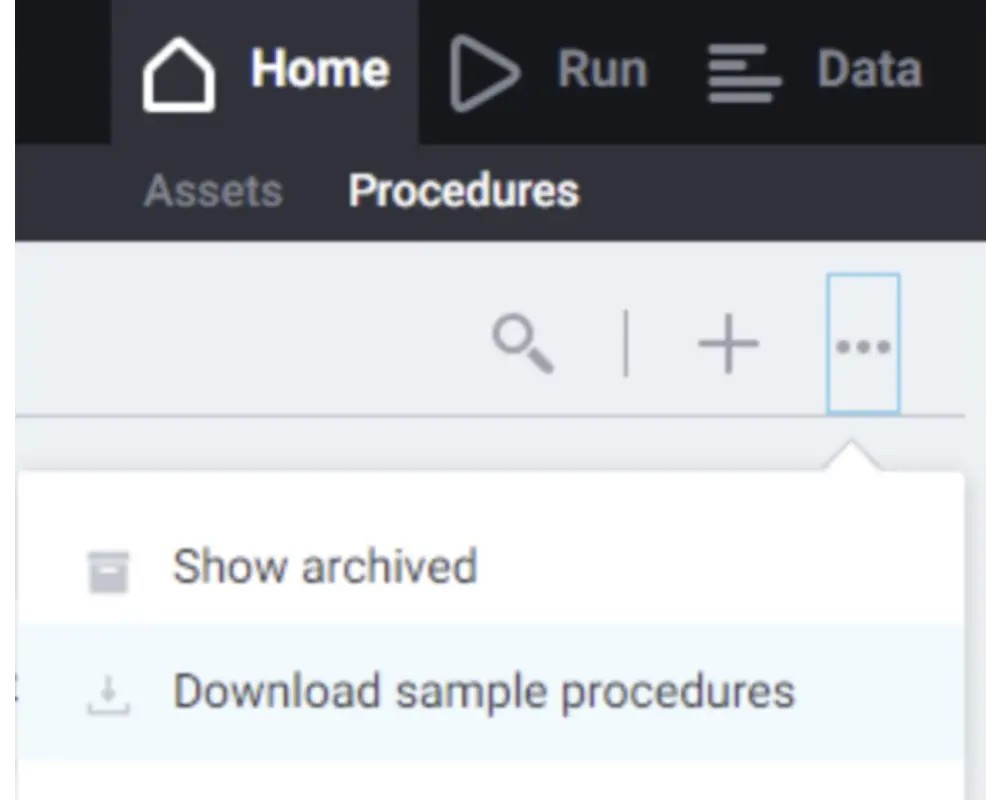The width and height of the screenshot is (1000, 800).
Task: Click the Data bars icon
Action: point(743,74)
